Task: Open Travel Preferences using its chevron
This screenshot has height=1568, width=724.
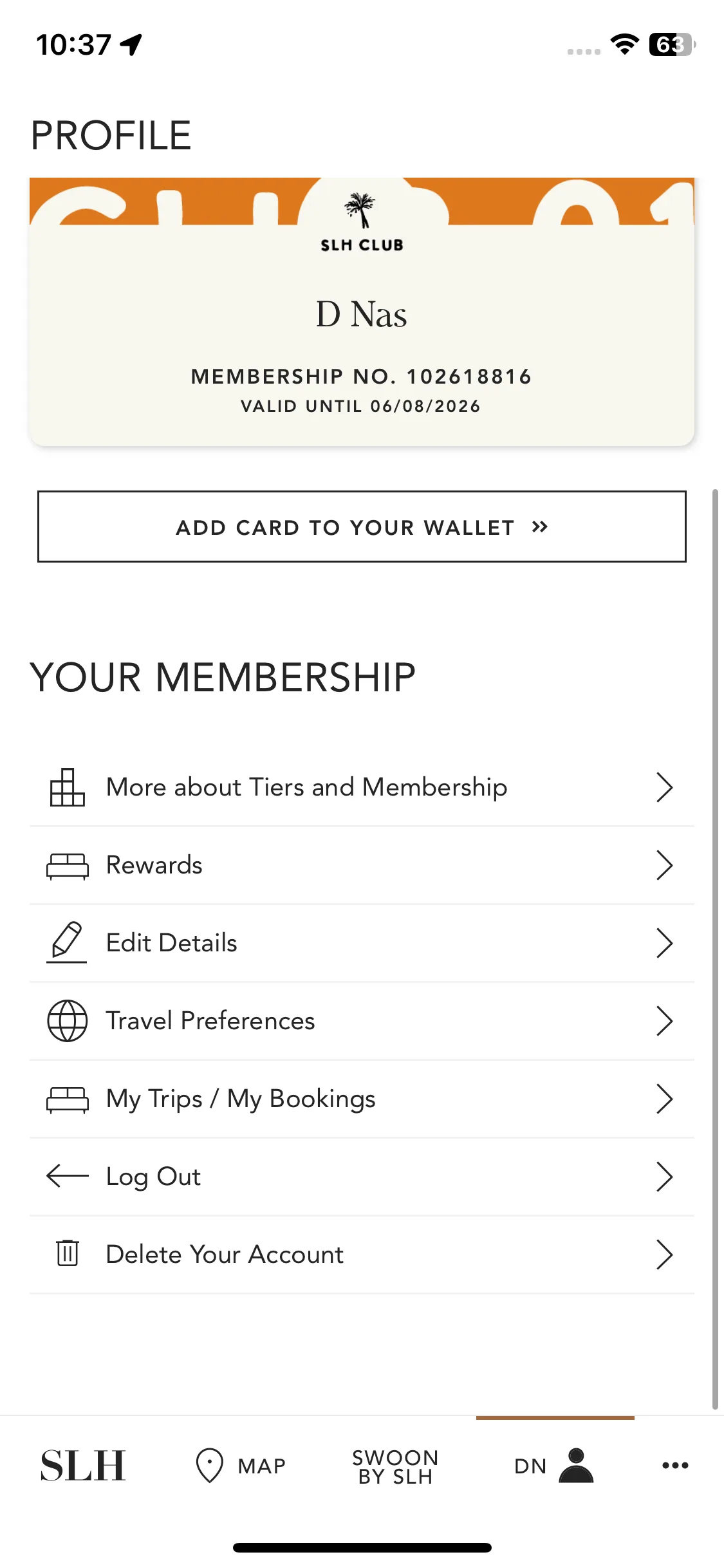Action: pyautogui.click(x=665, y=1021)
